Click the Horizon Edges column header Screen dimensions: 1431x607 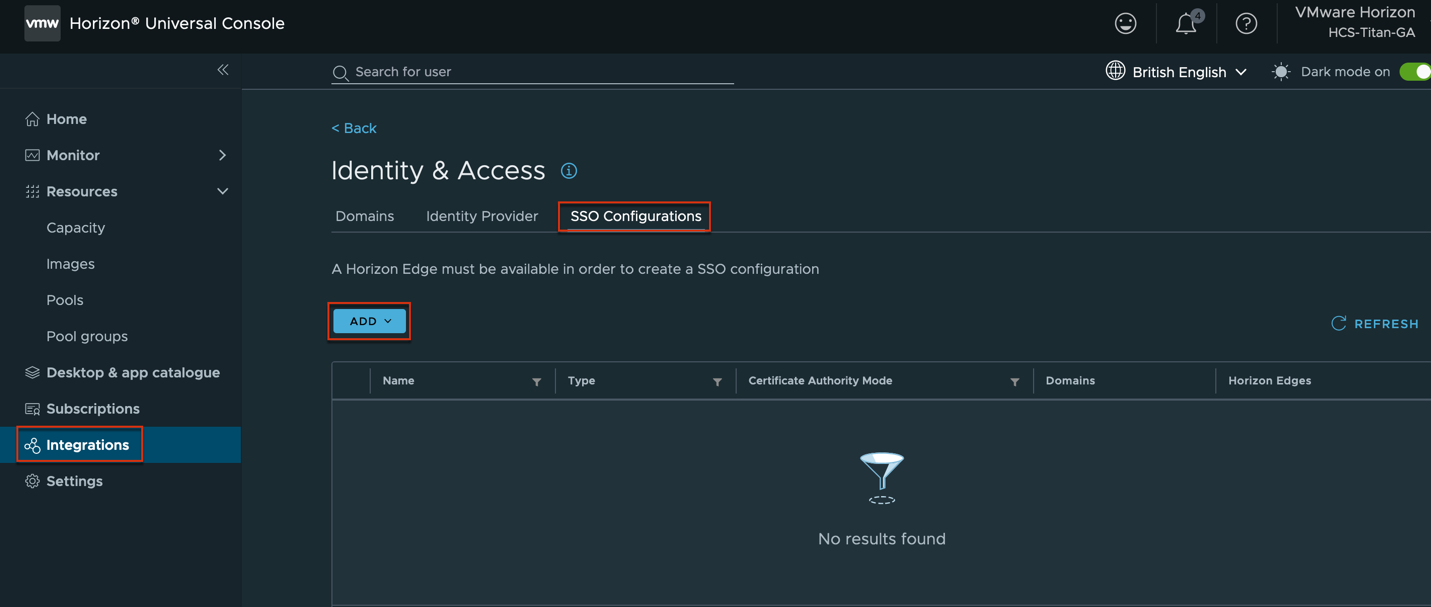1270,381
